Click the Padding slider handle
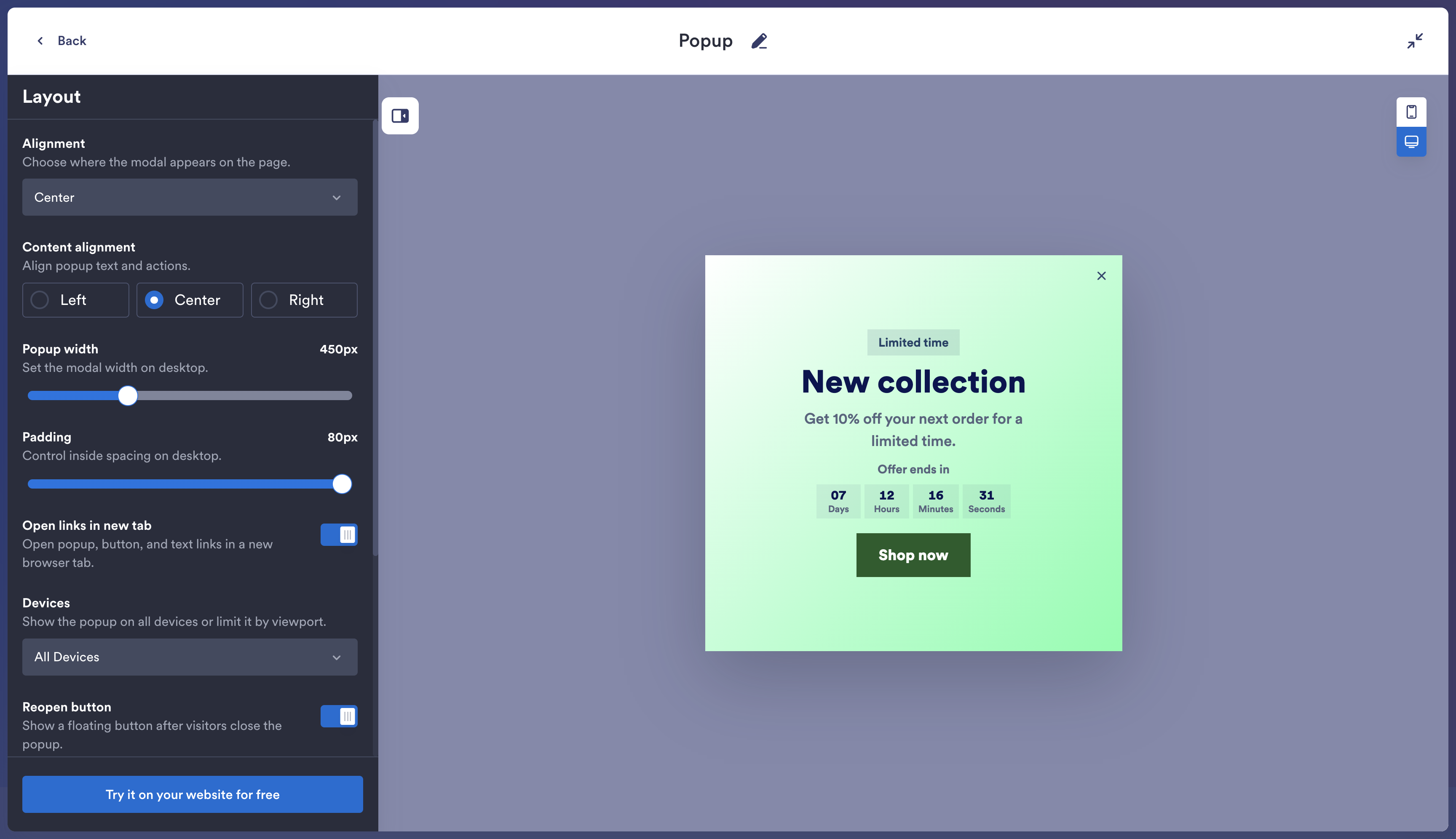 [342, 484]
